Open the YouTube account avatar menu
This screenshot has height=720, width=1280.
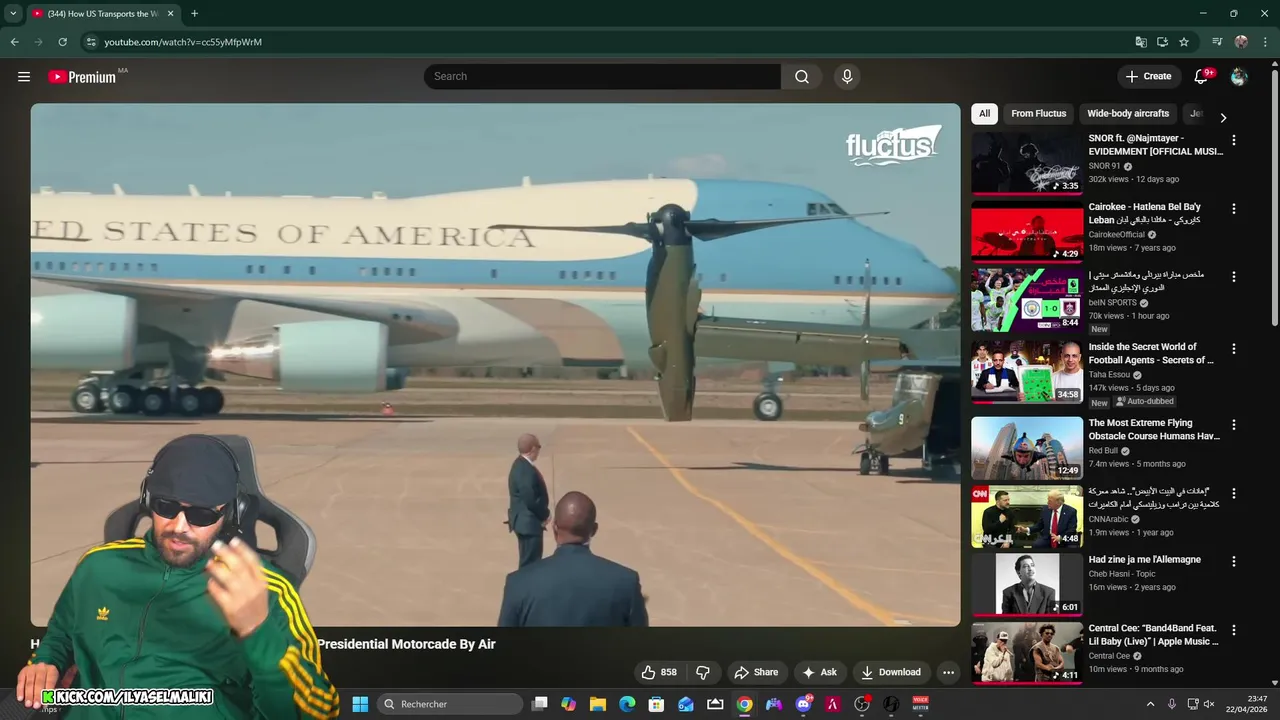(x=1239, y=76)
